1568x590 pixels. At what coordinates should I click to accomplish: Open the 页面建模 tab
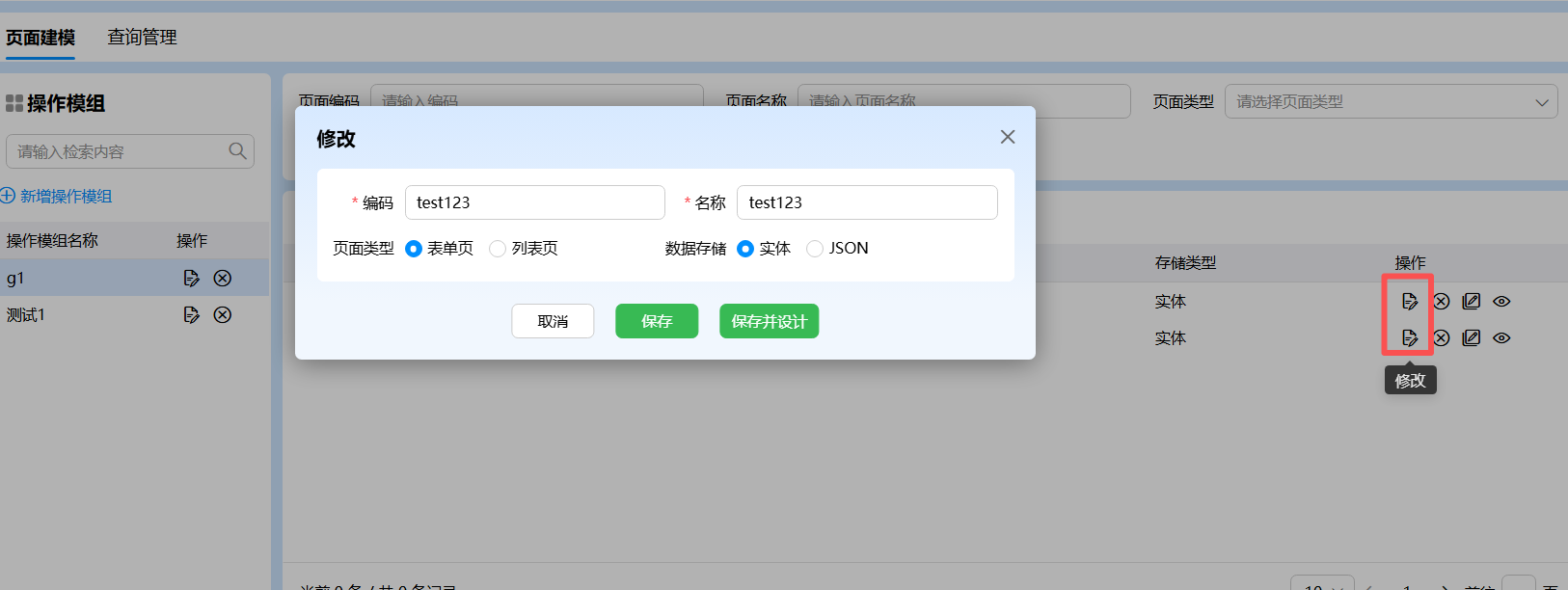[x=41, y=38]
